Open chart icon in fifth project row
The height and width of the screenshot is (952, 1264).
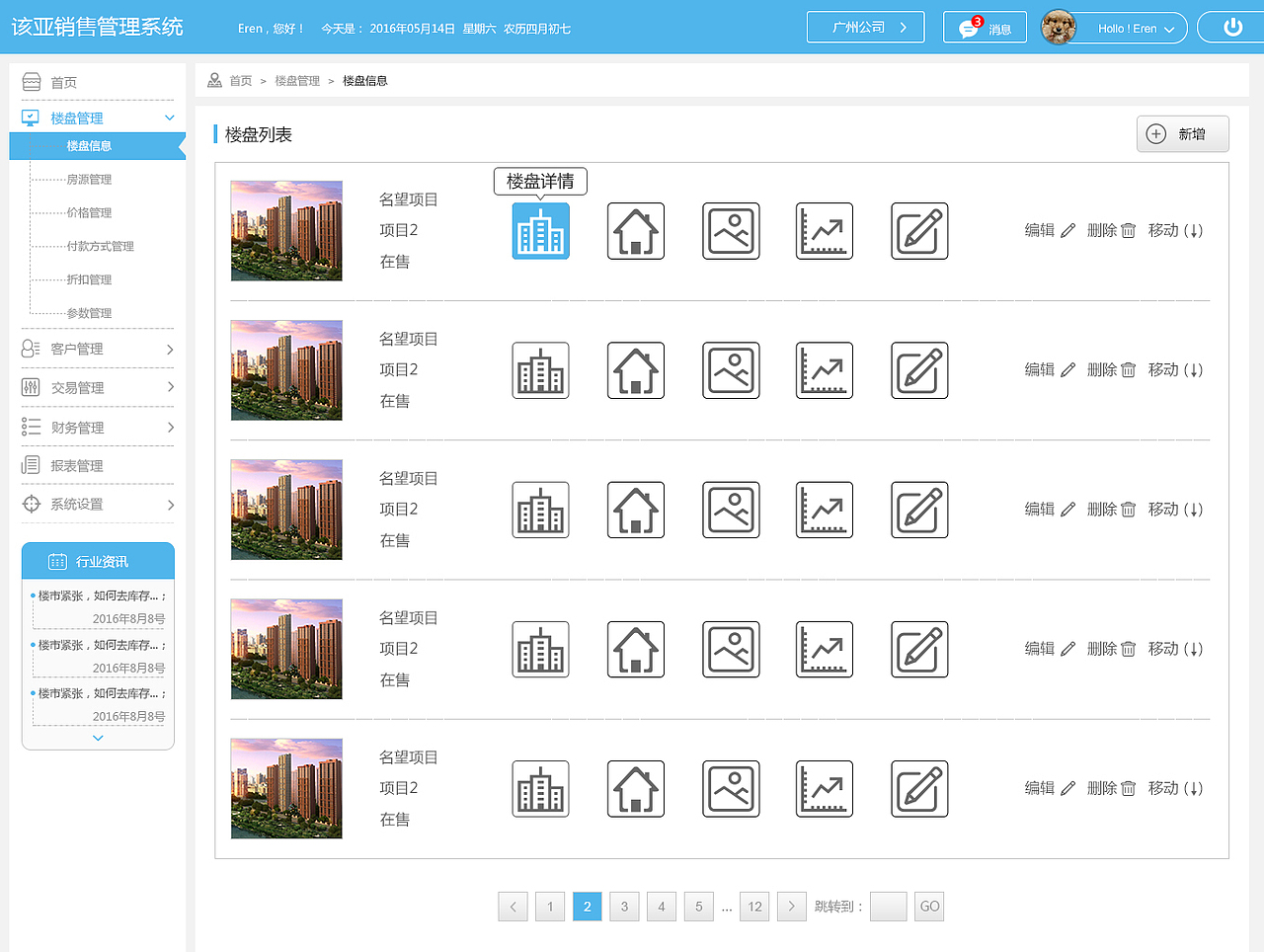825,789
